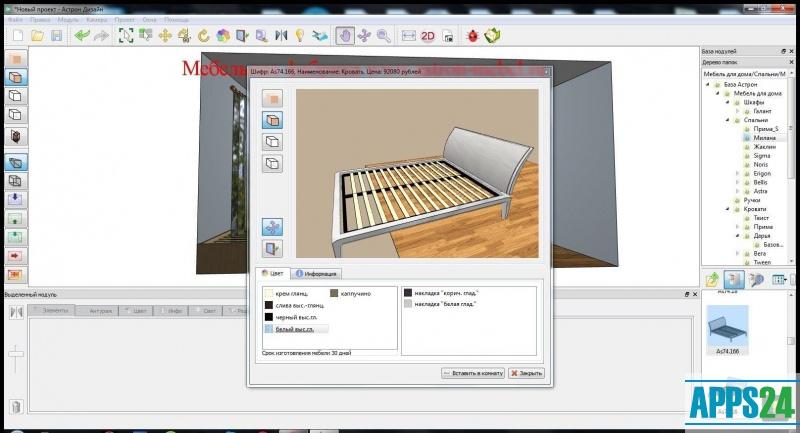This screenshot has width=800, height=433.
Task: Click the 2D view toolbar button
Action: pyautogui.click(x=428, y=35)
